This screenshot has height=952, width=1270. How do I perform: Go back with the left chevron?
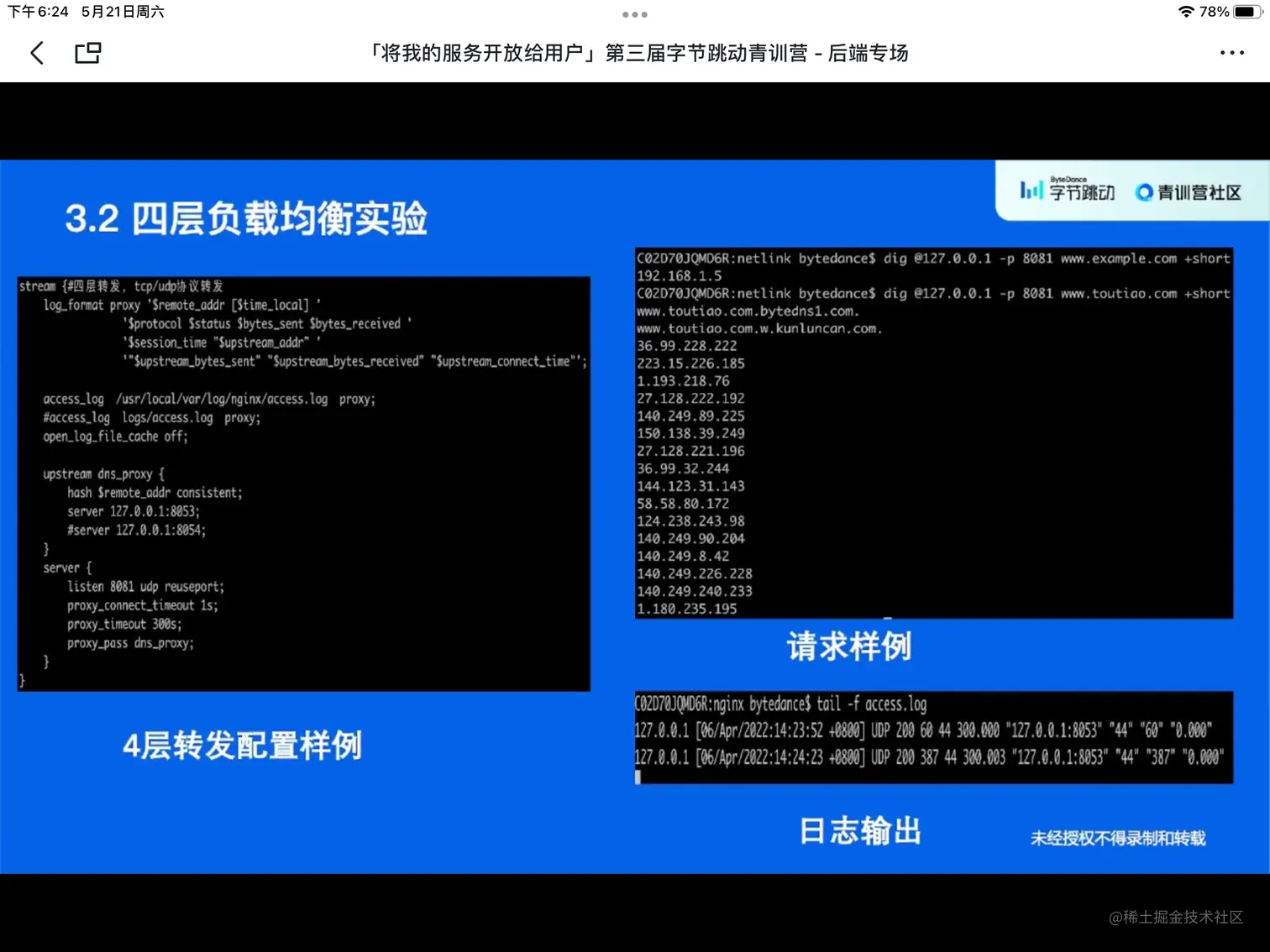click(37, 53)
